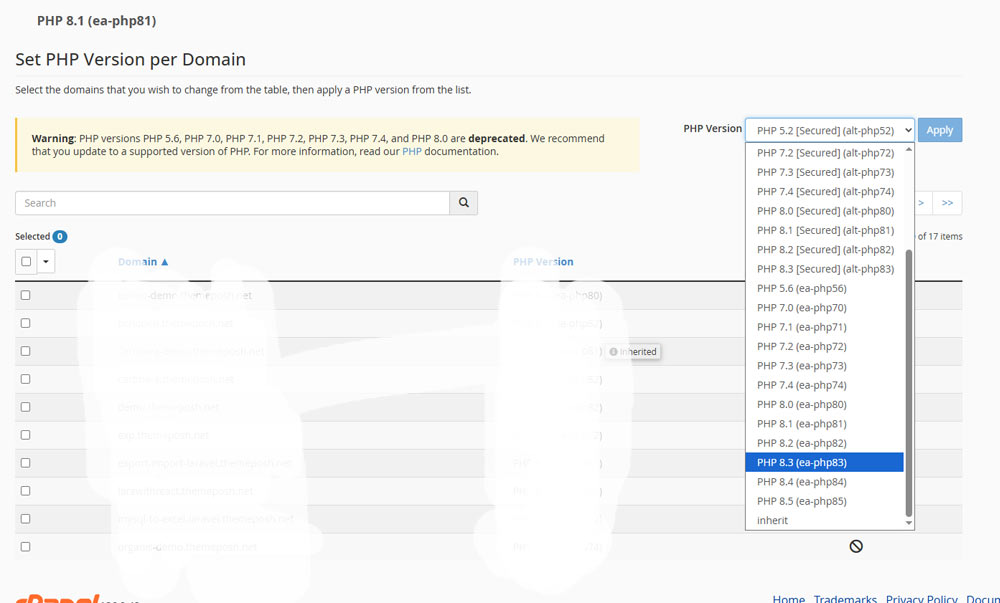1000x603 pixels.
Task: Select PHP 8.2 [Secured] (alt-php82)
Action: click(x=825, y=250)
